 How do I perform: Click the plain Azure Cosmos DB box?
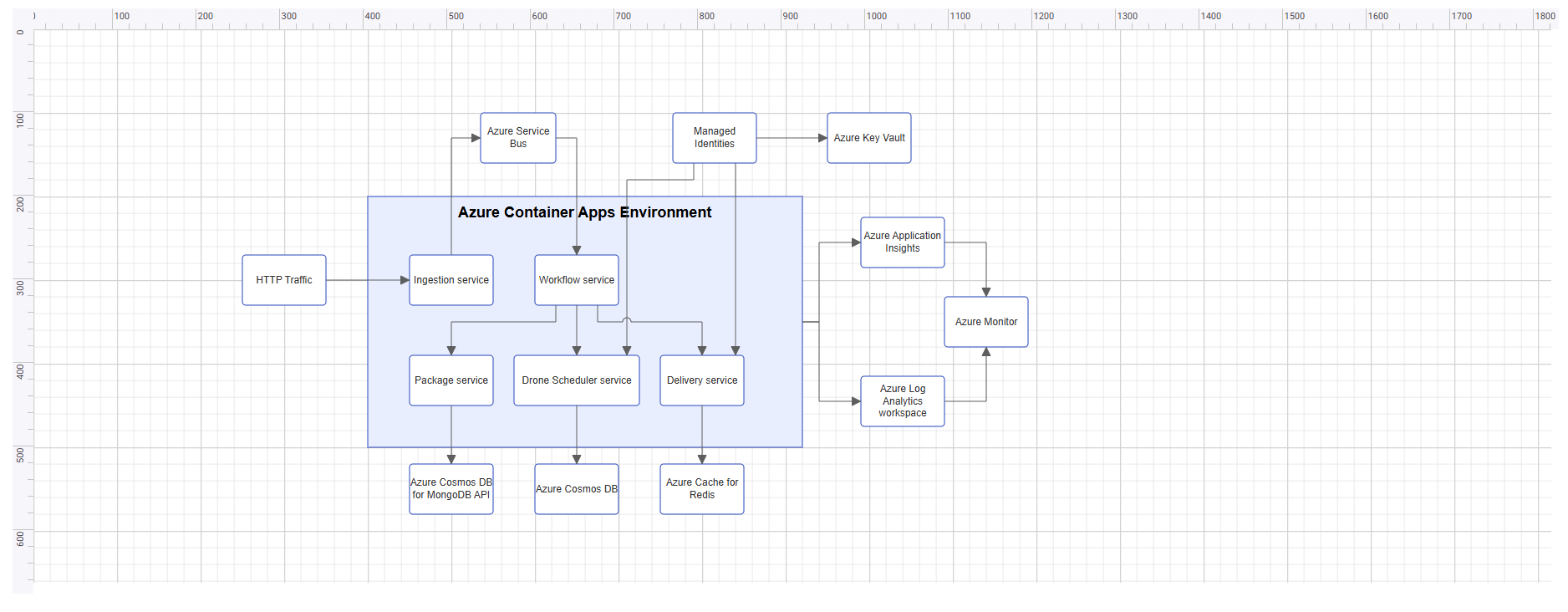(x=577, y=489)
